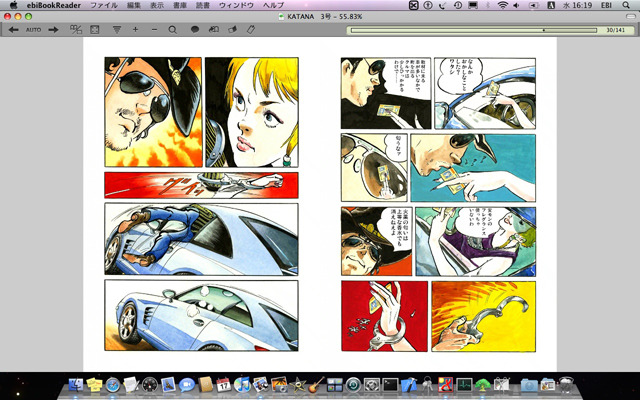This screenshot has width=640, height=400.
Task: Click the double tag bookmark icon
Action: point(214,29)
